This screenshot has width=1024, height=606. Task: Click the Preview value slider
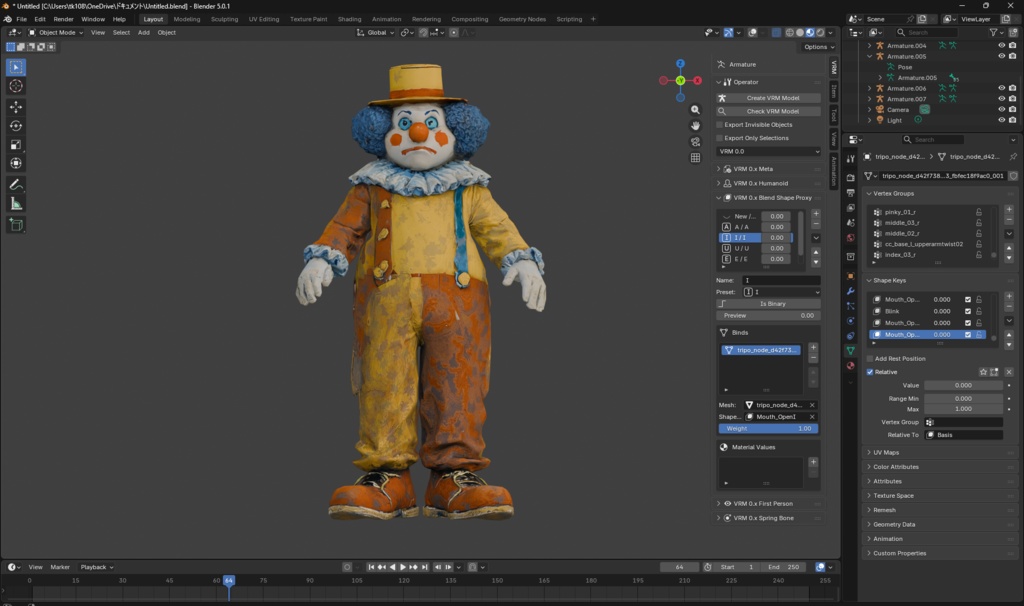coord(768,315)
